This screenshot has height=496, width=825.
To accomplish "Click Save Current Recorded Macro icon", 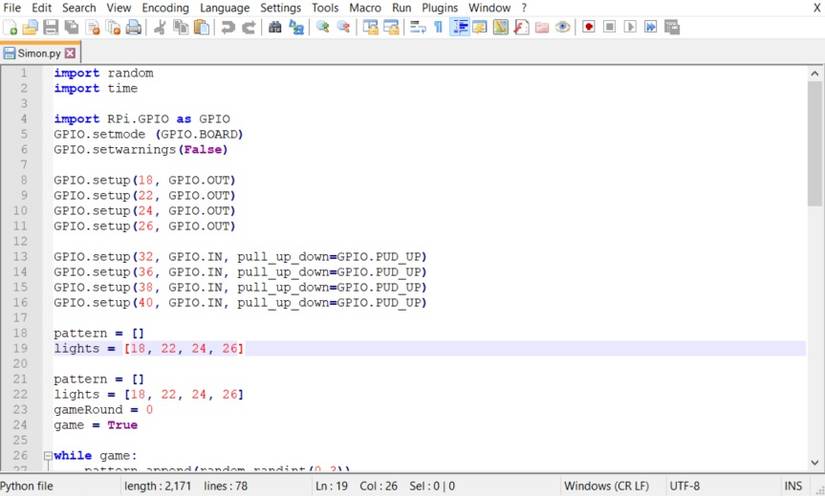I will [x=672, y=27].
